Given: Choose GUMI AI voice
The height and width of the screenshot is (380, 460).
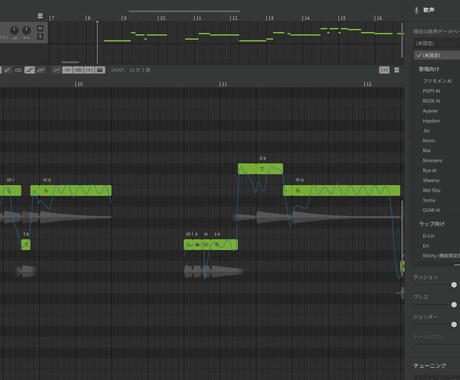Looking at the screenshot, I should point(431,210).
